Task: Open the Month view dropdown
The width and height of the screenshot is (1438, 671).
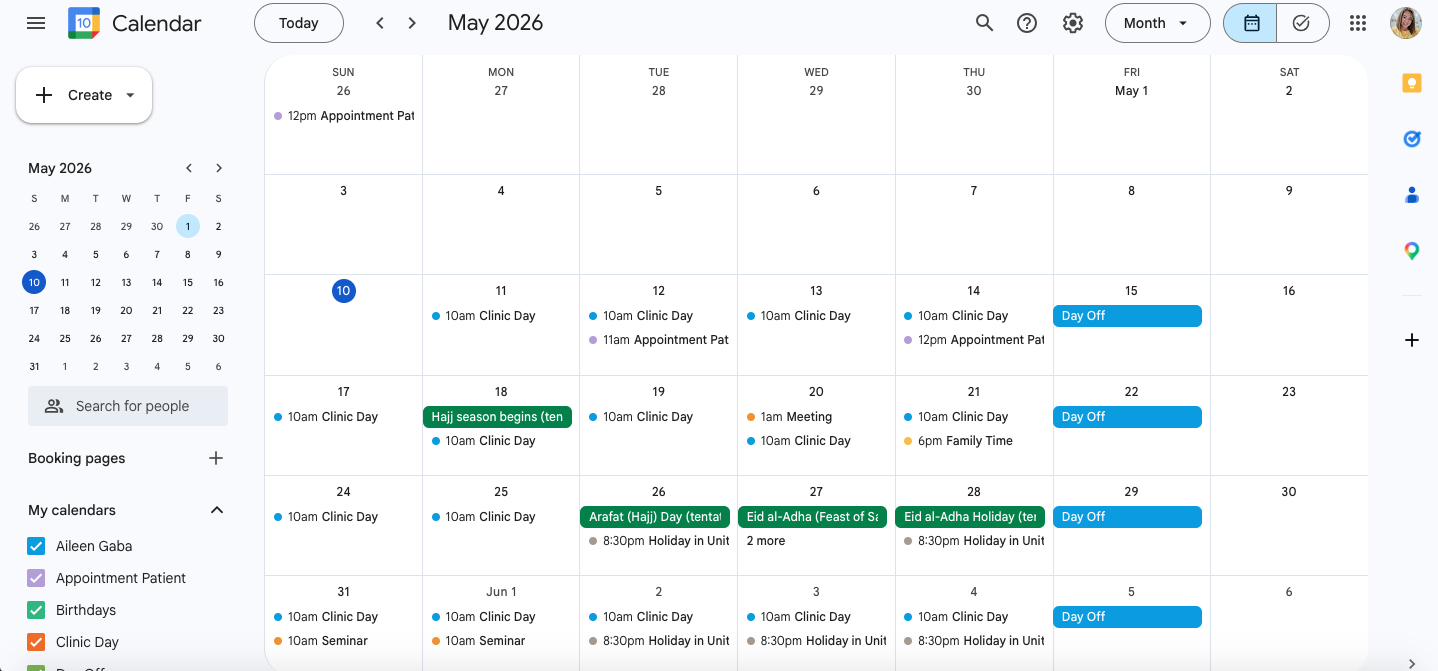Action: [1157, 23]
